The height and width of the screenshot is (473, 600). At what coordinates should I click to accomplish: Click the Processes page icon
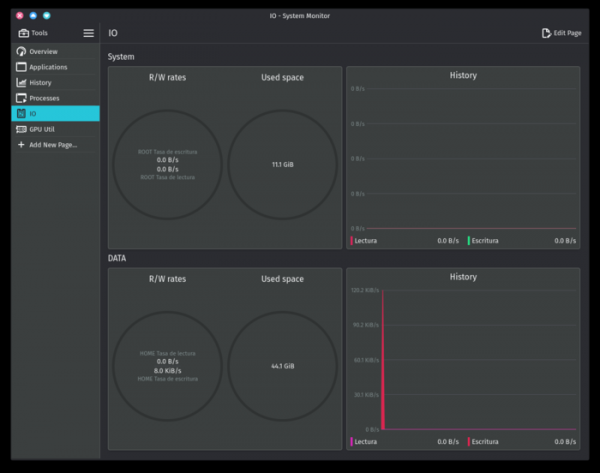point(22,98)
